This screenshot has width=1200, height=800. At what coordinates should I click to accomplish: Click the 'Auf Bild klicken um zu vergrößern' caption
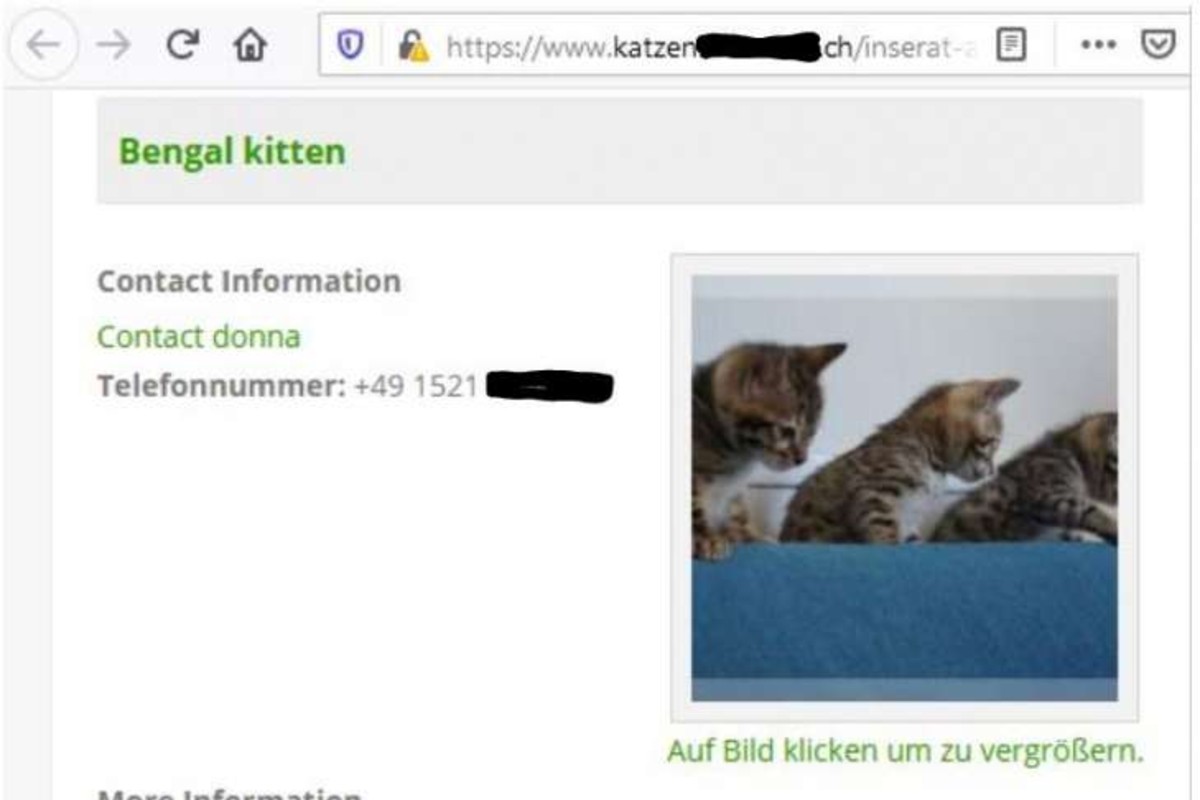905,750
